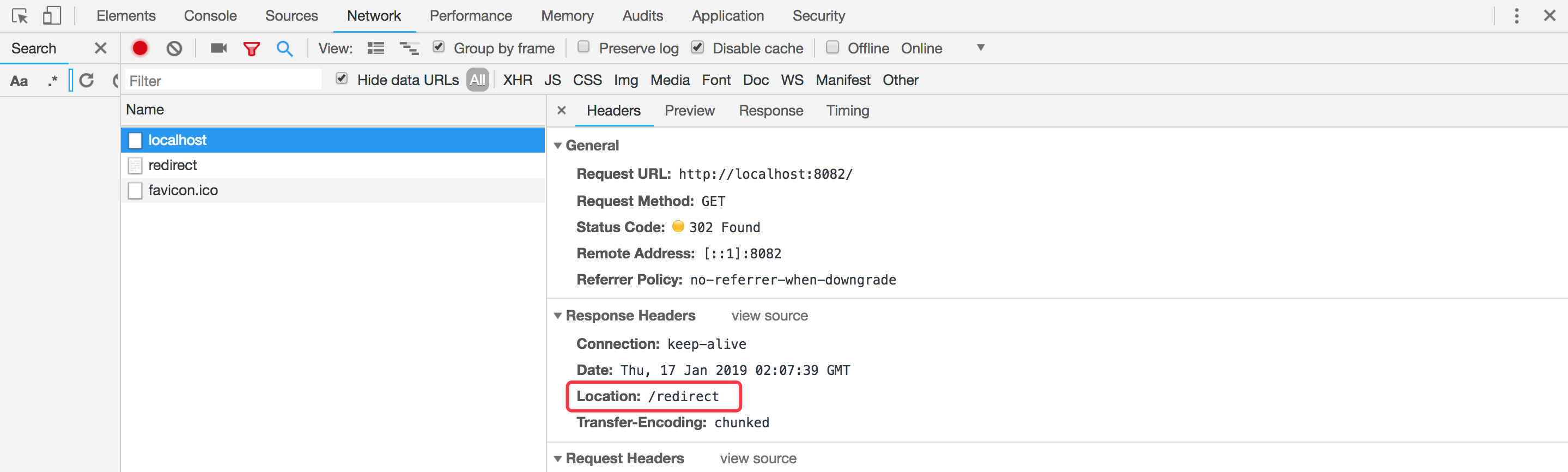Filter requests by Manifest

click(842, 80)
